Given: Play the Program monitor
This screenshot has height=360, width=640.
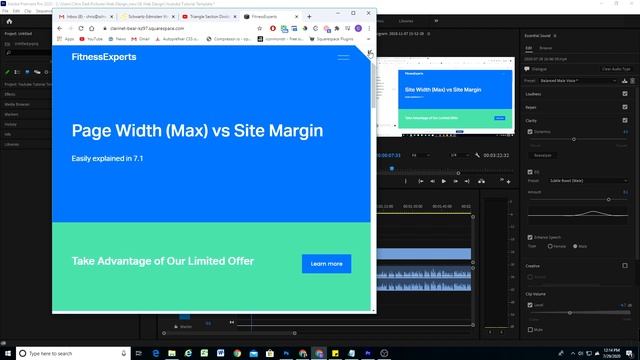Looking at the screenshot, I should coord(444,181).
